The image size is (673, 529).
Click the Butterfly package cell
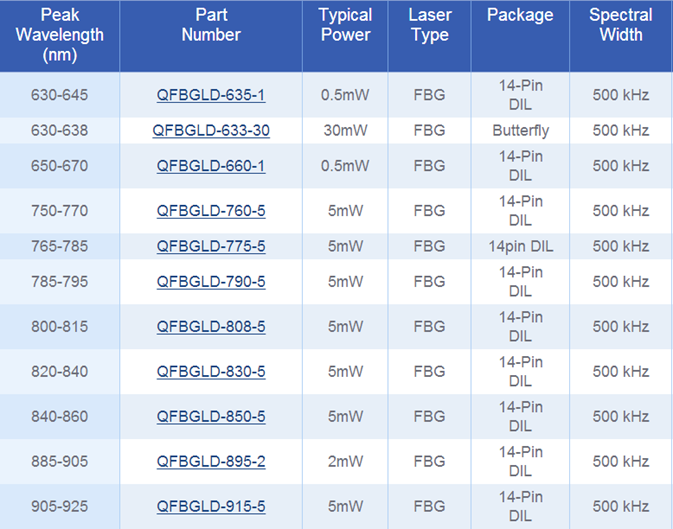pos(520,131)
